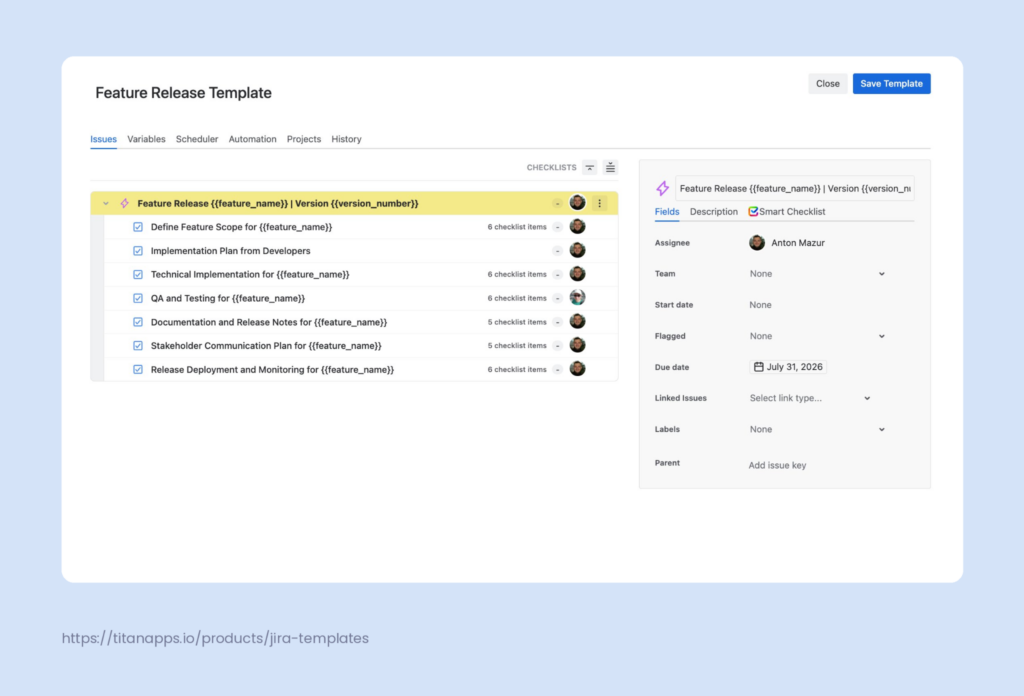
Task: Click Anton Mazur's avatar in Assignee field
Action: tap(757, 243)
